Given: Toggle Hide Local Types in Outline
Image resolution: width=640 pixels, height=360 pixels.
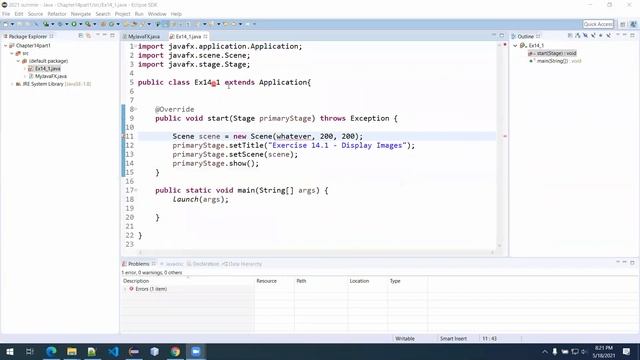Looking at the screenshot, I should point(609,36).
